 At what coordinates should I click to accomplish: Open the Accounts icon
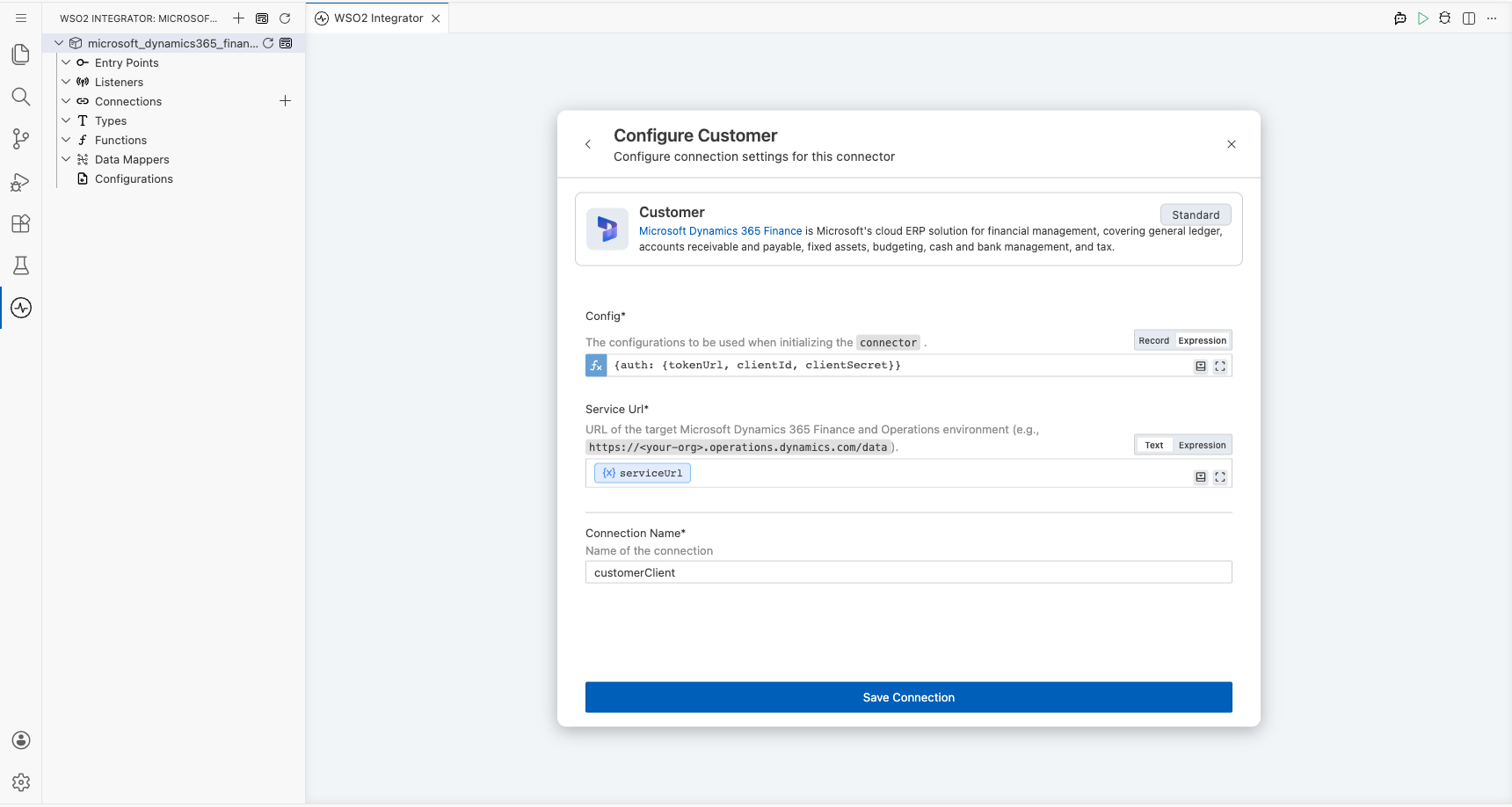[x=21, y=740]
